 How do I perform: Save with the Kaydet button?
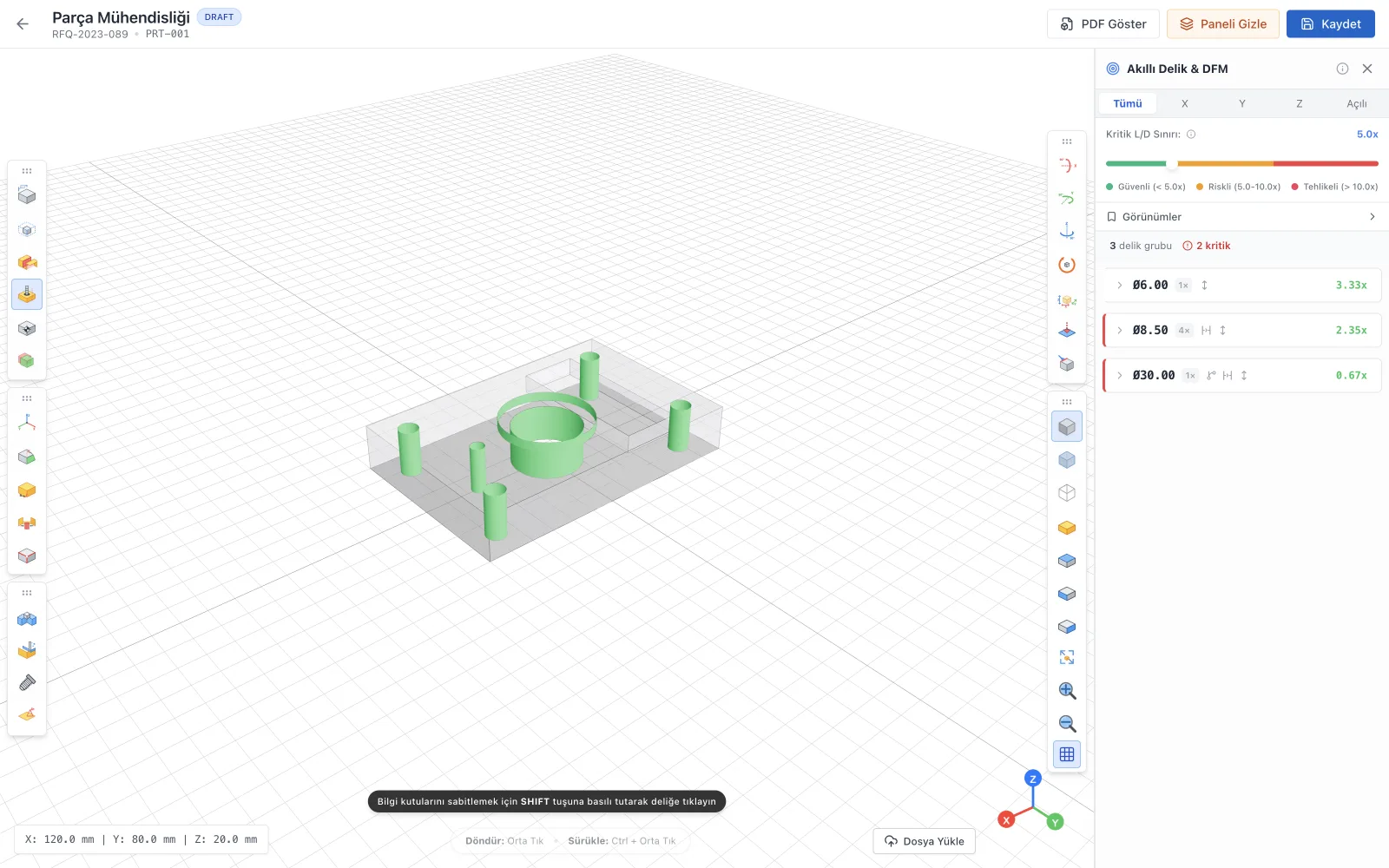tap(1331, 24)
